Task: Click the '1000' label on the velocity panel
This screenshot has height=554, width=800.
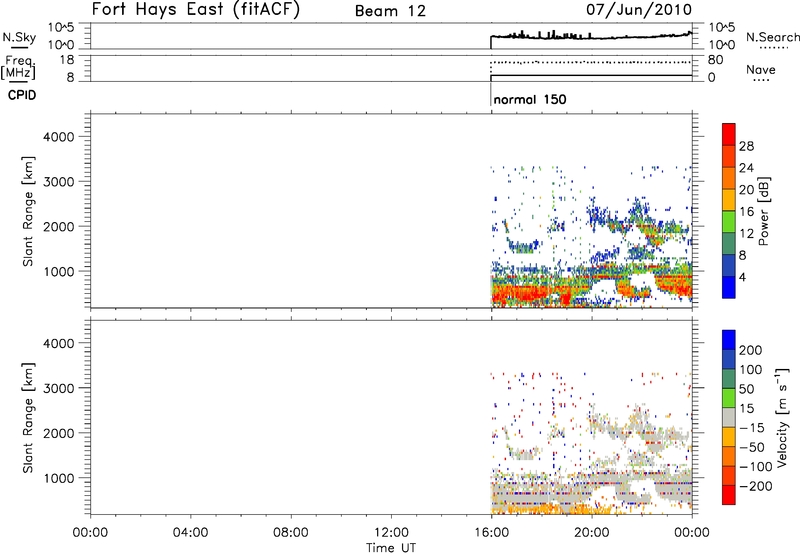Action: tap(58, 478)
